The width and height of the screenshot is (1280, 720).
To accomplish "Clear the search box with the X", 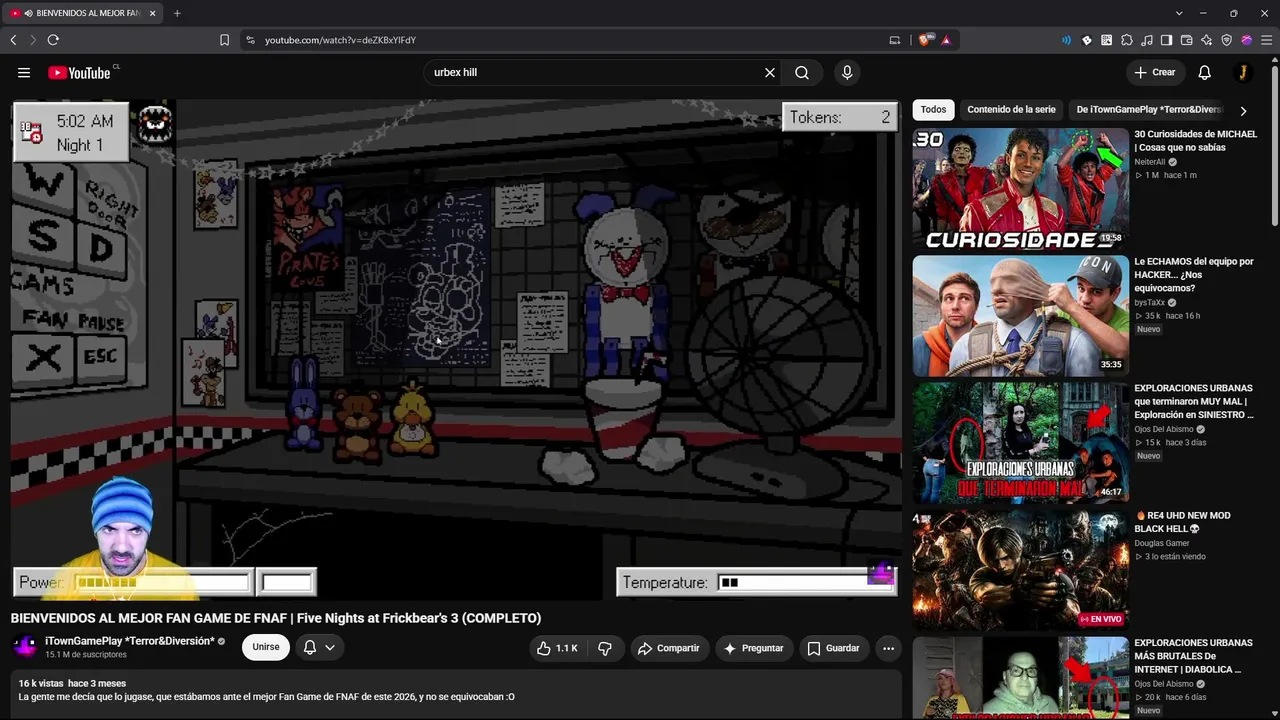I will pyautogui.click(x=770, y=72).
